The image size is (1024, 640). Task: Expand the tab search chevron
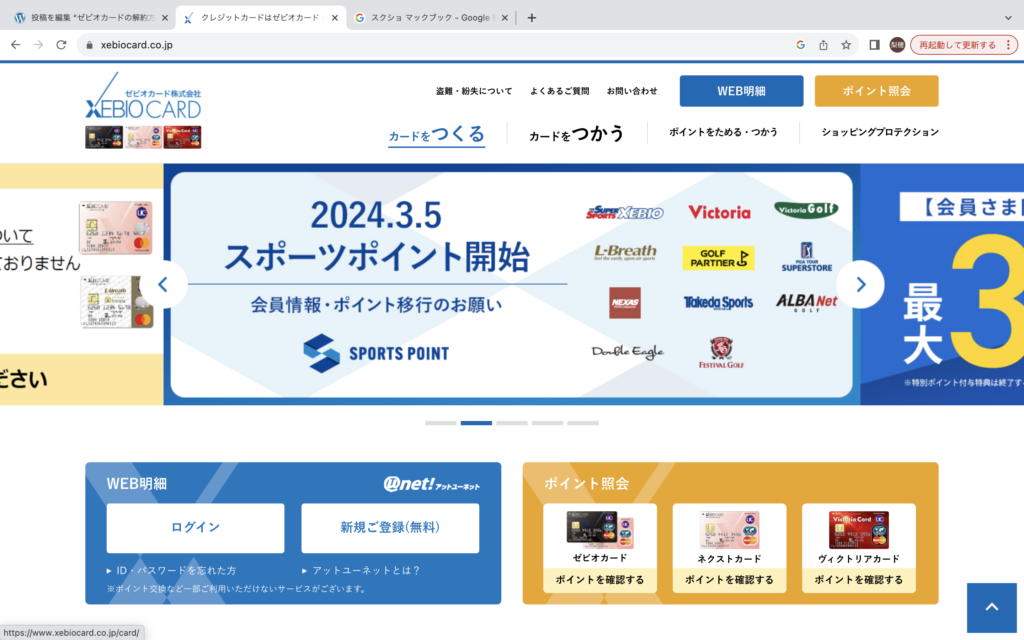point(1008,18)
